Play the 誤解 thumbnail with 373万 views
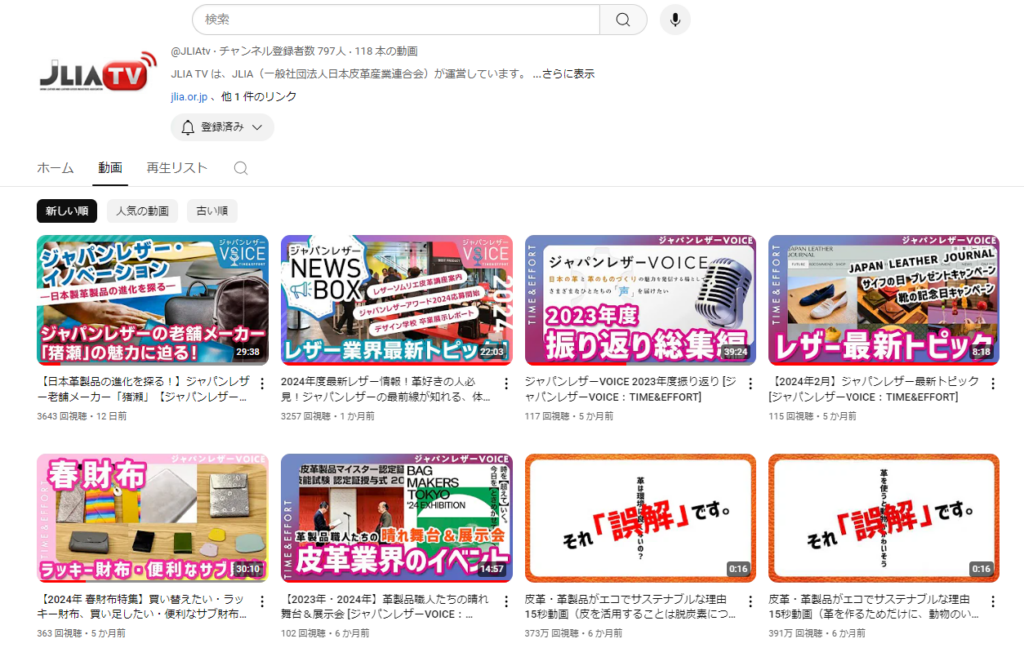Image resolution: width=1024 pixels, height=652 pixels. [640, 517]
